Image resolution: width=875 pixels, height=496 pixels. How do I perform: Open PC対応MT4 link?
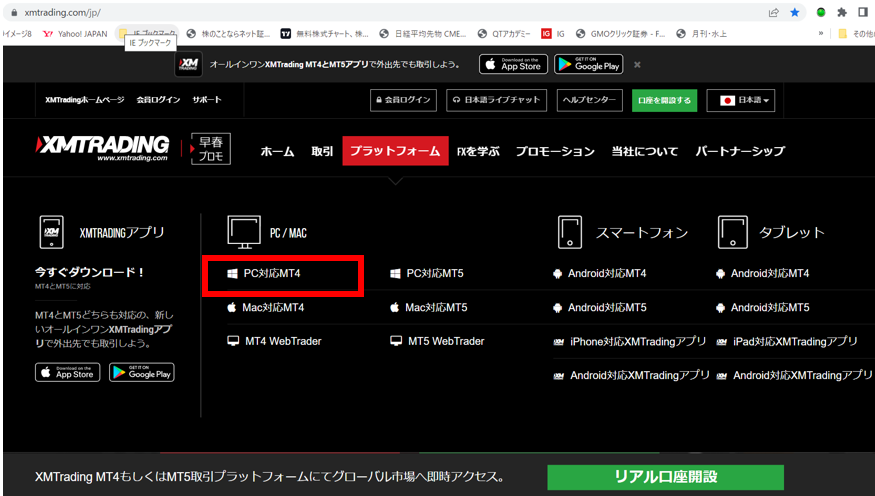[264, 273]
